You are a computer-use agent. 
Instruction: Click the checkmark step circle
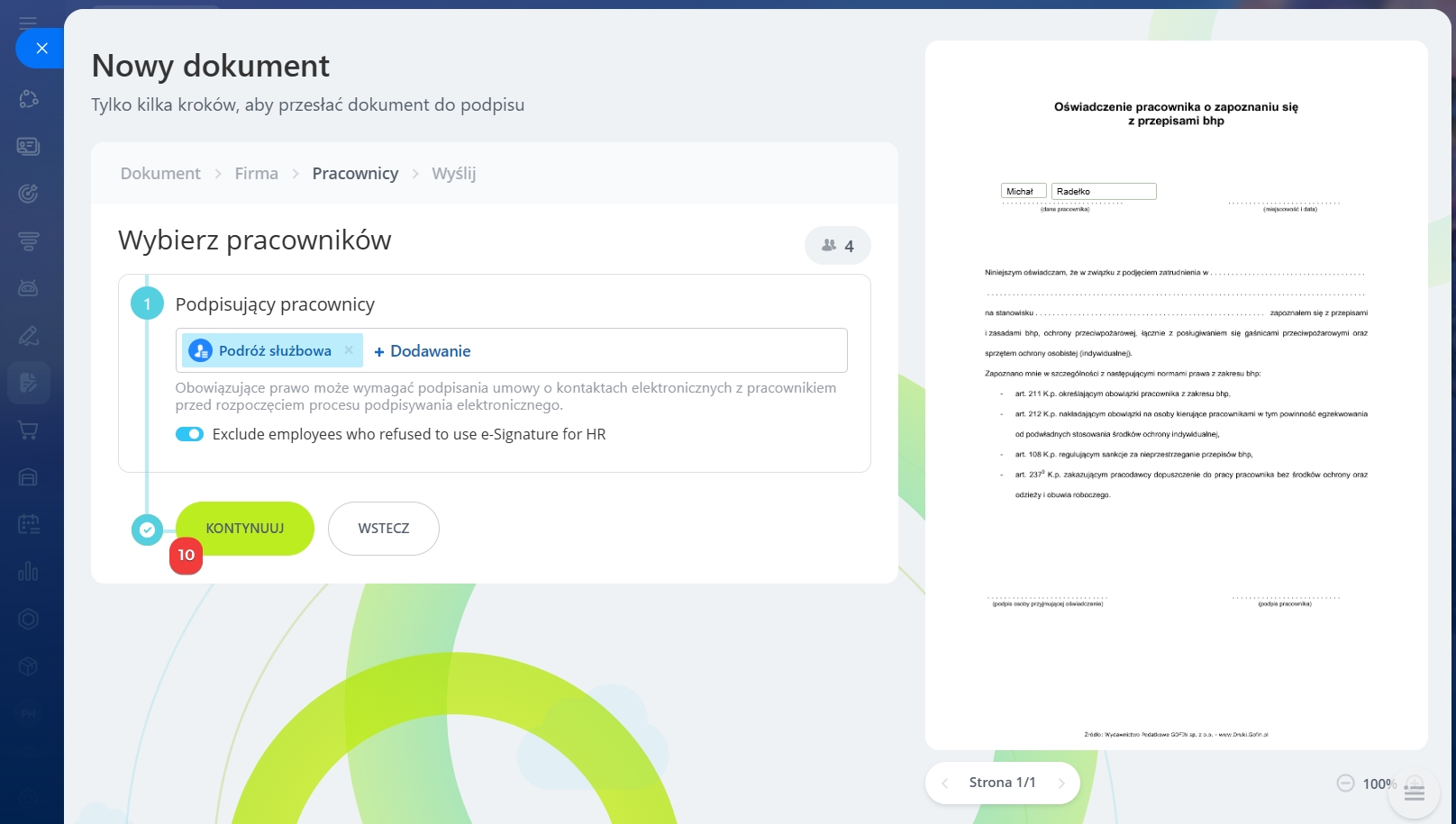[x=147, y=530]
